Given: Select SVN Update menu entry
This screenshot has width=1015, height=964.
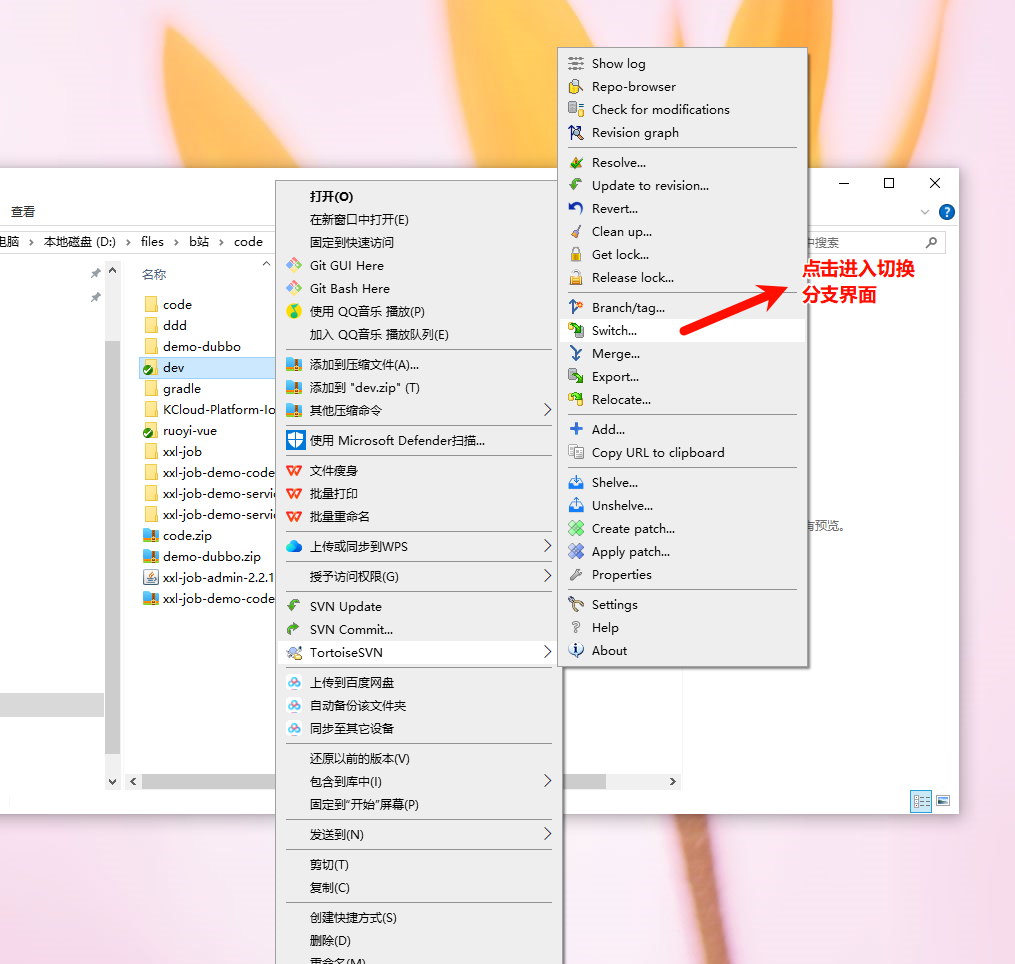Looking at the screenshot, I should click(419, 607).
